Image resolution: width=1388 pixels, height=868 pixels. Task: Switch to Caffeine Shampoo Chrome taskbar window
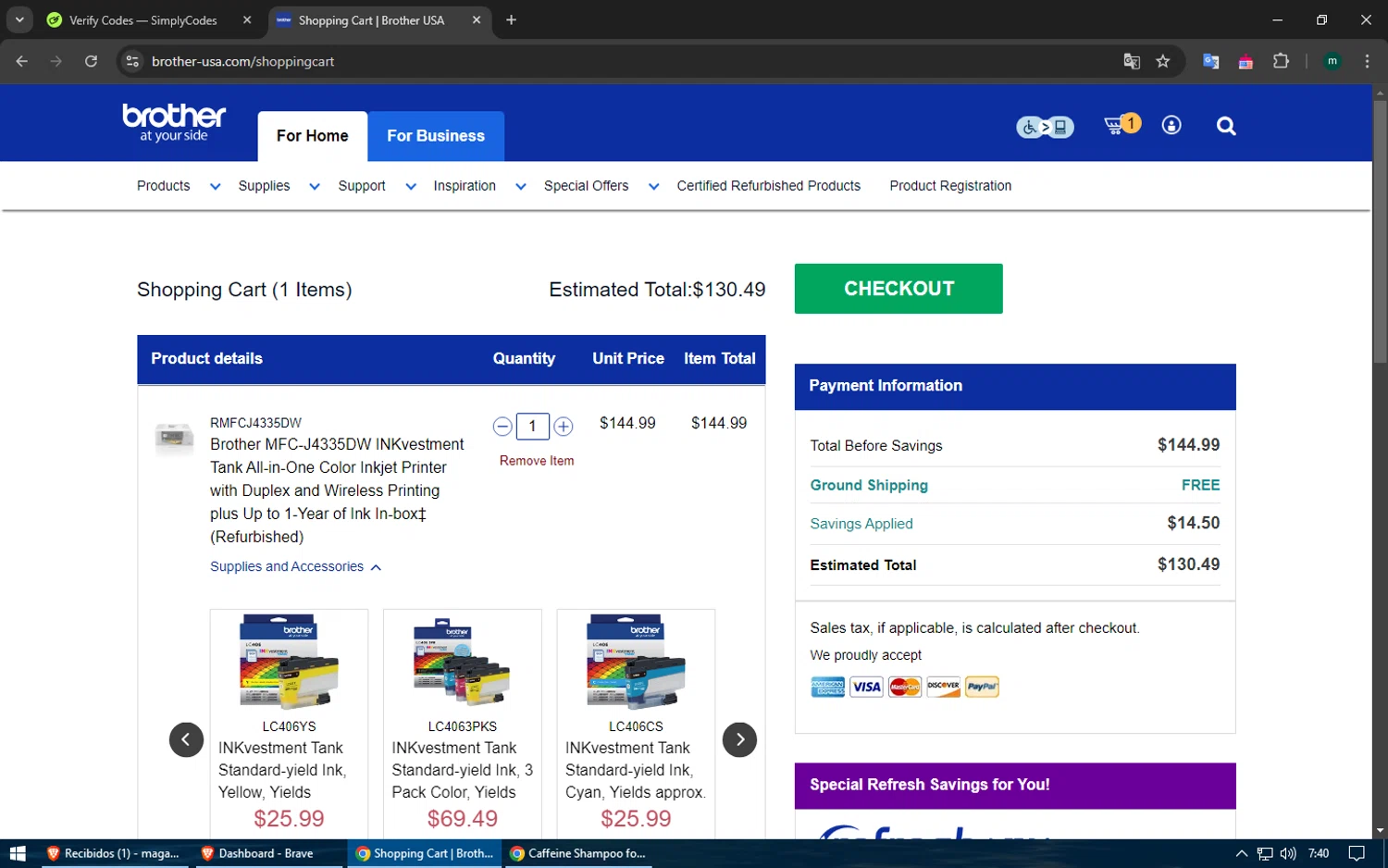click(578, 853)
